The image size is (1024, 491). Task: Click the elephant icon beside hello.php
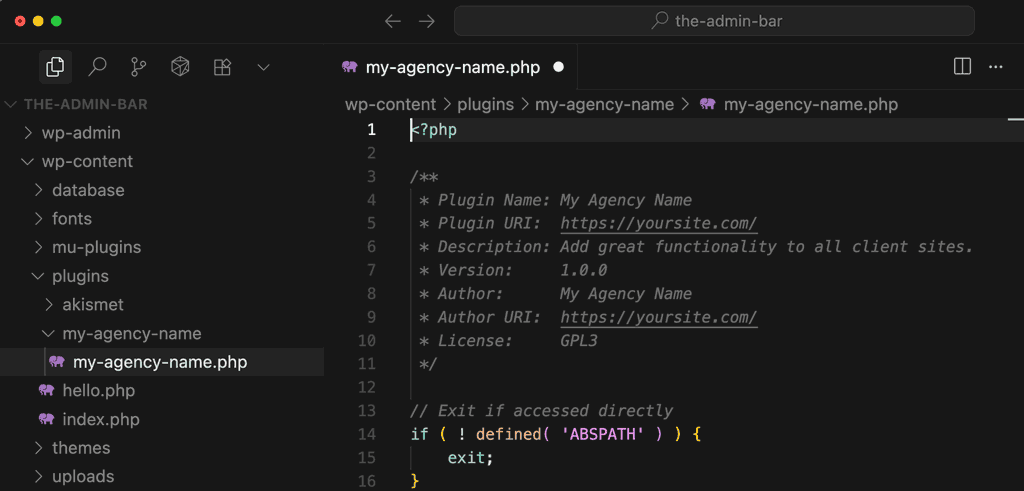click(x=46, y=390)
